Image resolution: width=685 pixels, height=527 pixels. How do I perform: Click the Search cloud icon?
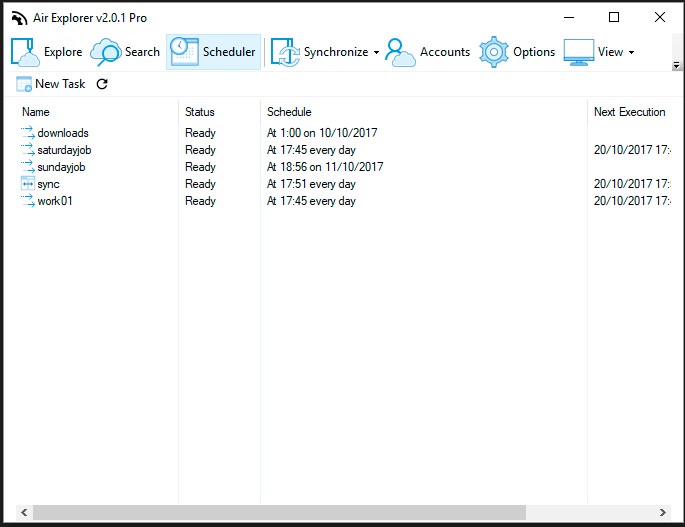[106, 52]
